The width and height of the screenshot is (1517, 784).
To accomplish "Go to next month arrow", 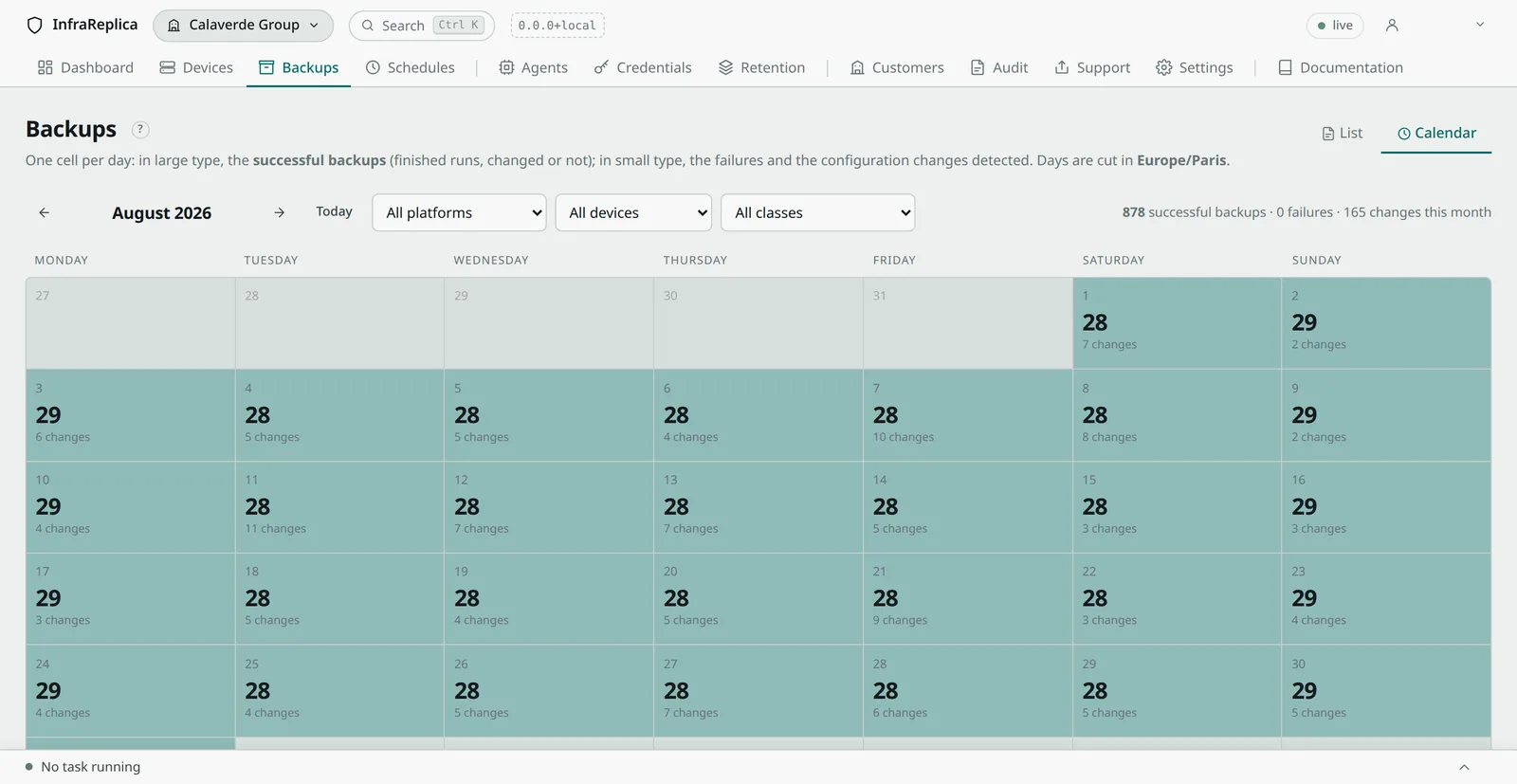I will click(x=279, y=212).
